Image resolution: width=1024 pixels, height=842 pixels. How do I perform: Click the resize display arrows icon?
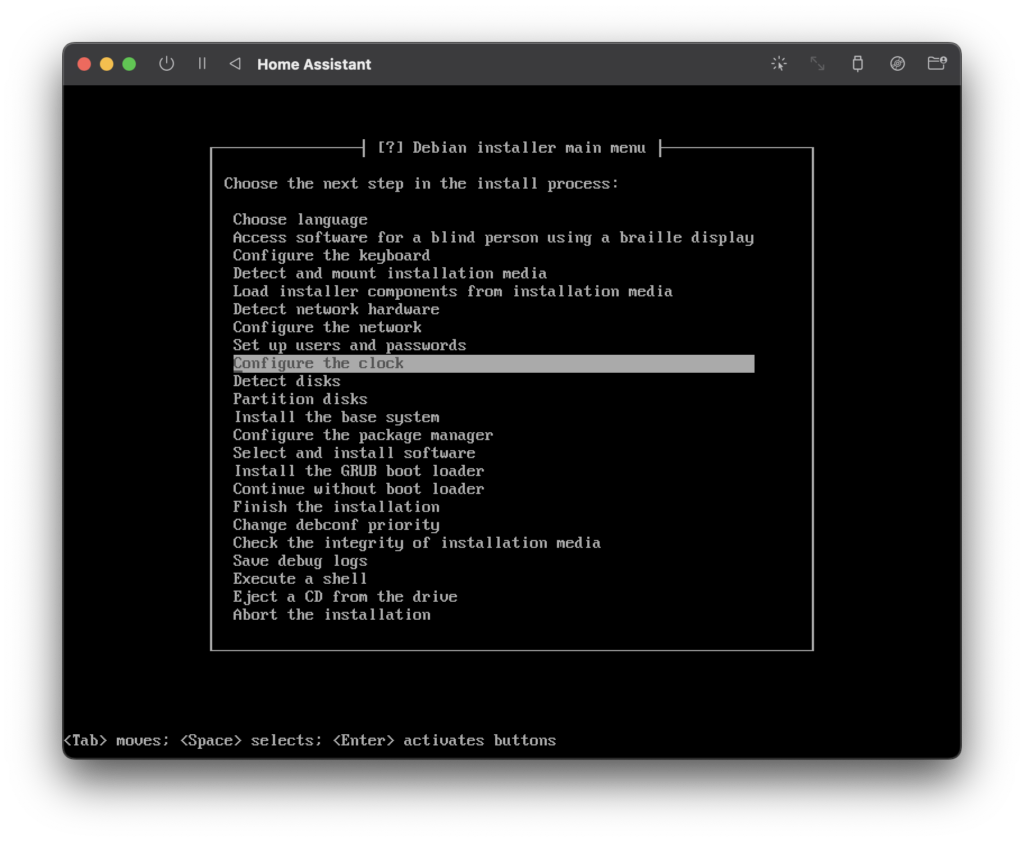(818, 63)
